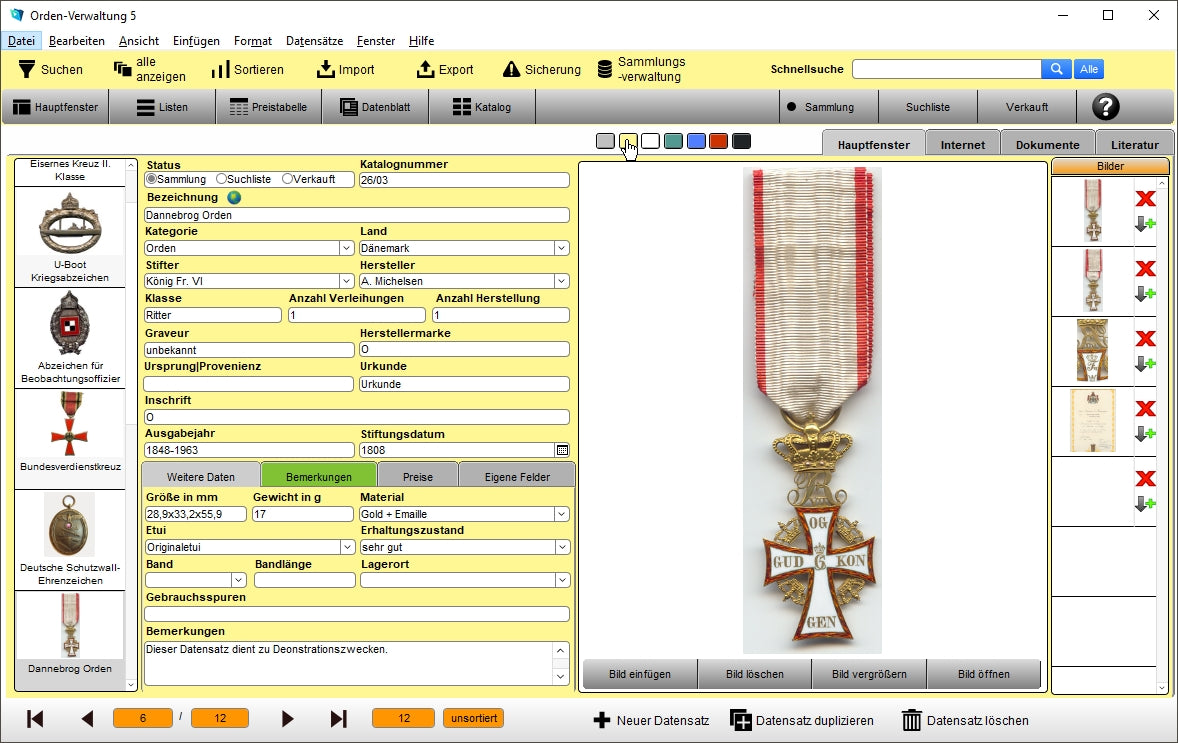
Task: Switch to the Preise tab
Action: 418,477
